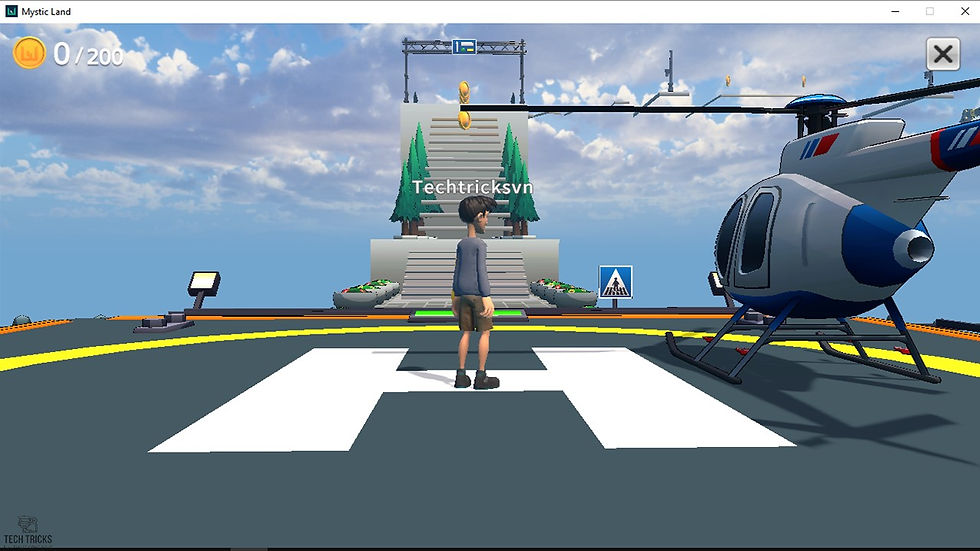Click the blue sign on the top gantry
This screenshot has height=551, width=980.
click(464, 47)
